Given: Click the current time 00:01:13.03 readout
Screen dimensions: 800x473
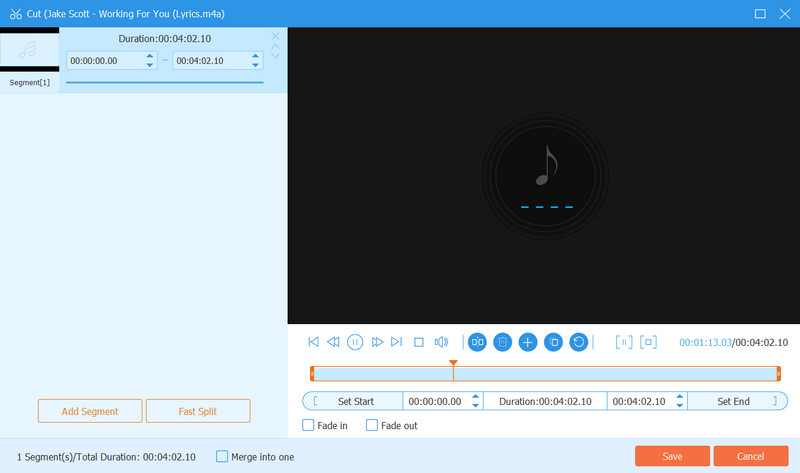Looking at the screenshot, I should tap(705, 342).
